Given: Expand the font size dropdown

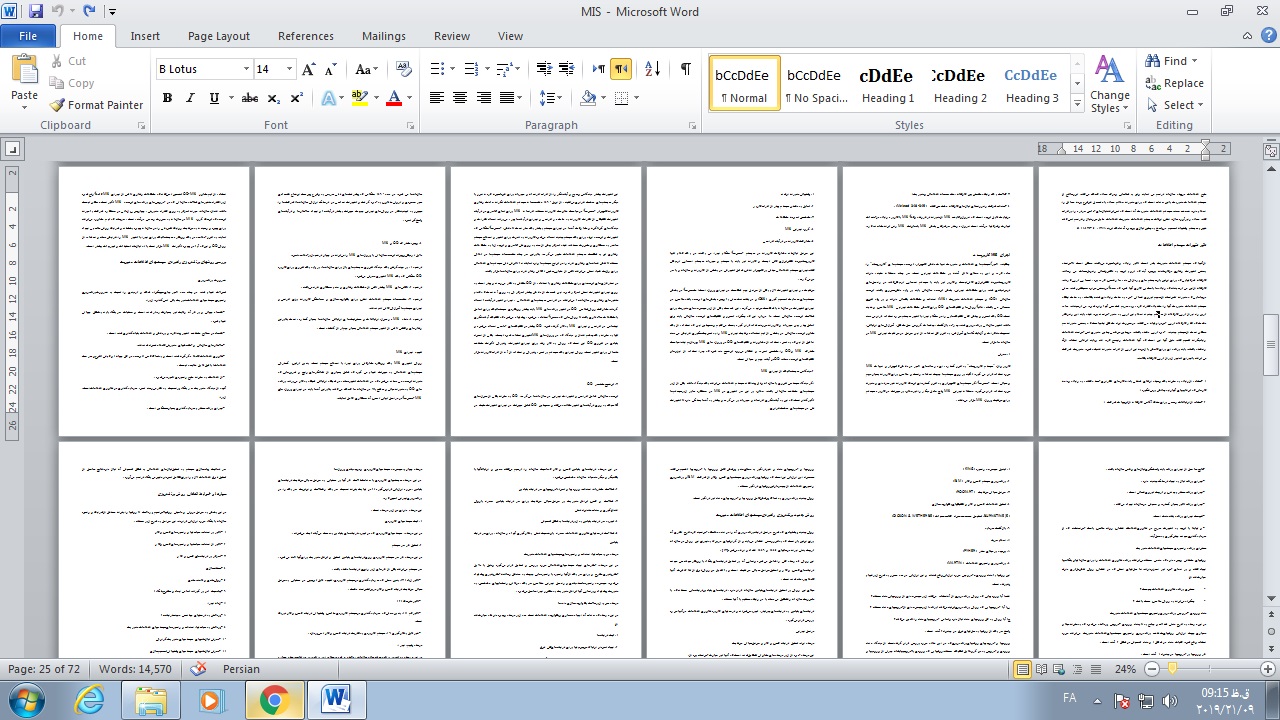Looking at the screenshot, I should tap(290, 69).
